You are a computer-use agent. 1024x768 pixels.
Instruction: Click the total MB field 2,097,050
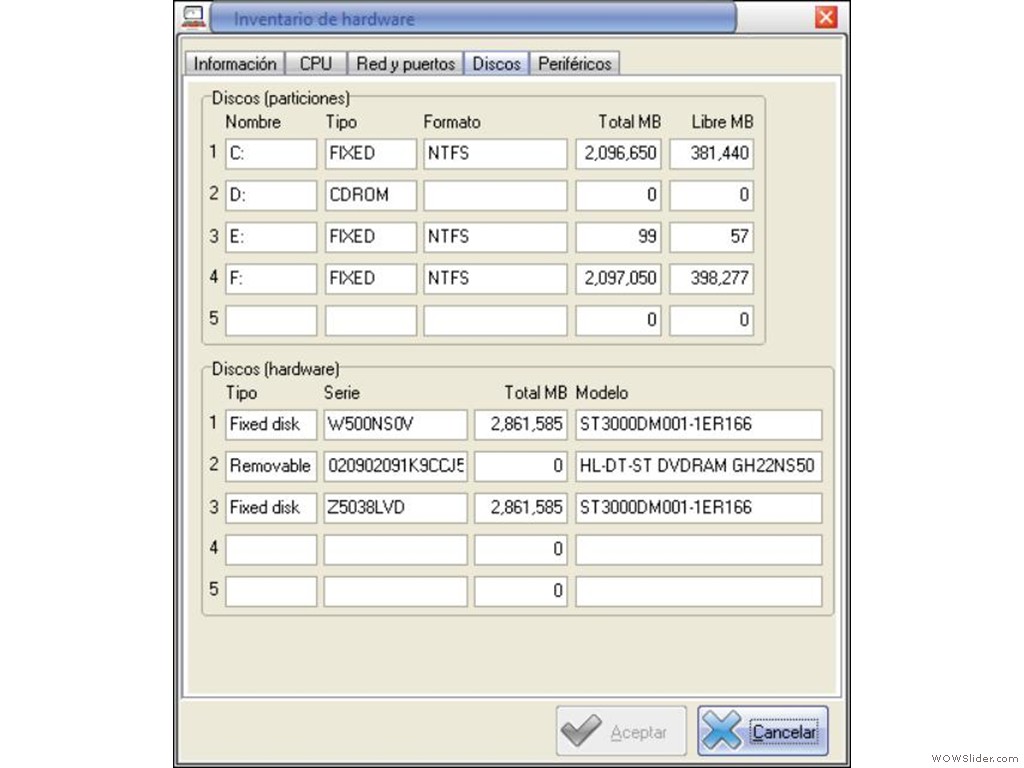coord(618,279)
